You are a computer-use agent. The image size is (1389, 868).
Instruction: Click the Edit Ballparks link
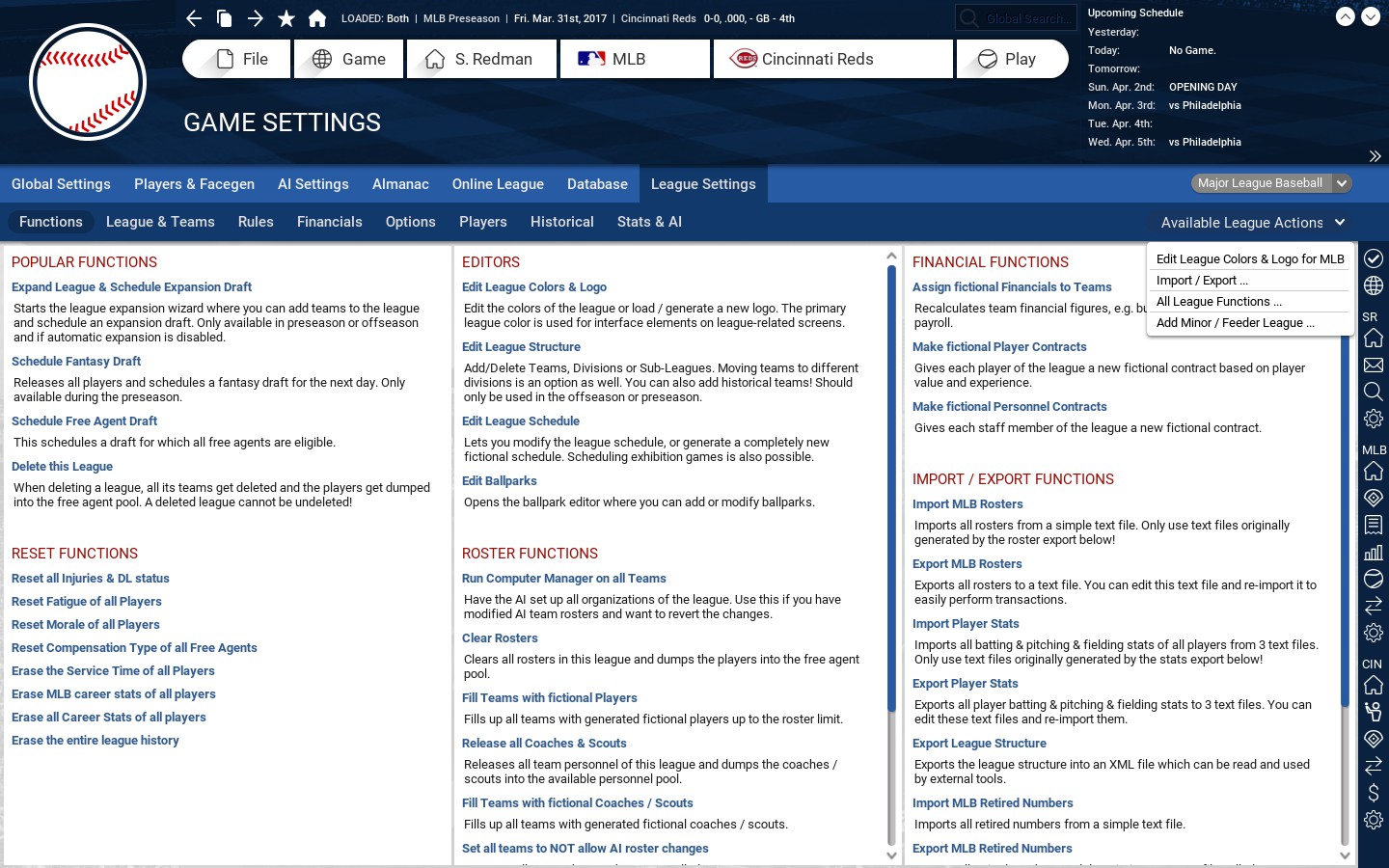pos(499,481)
